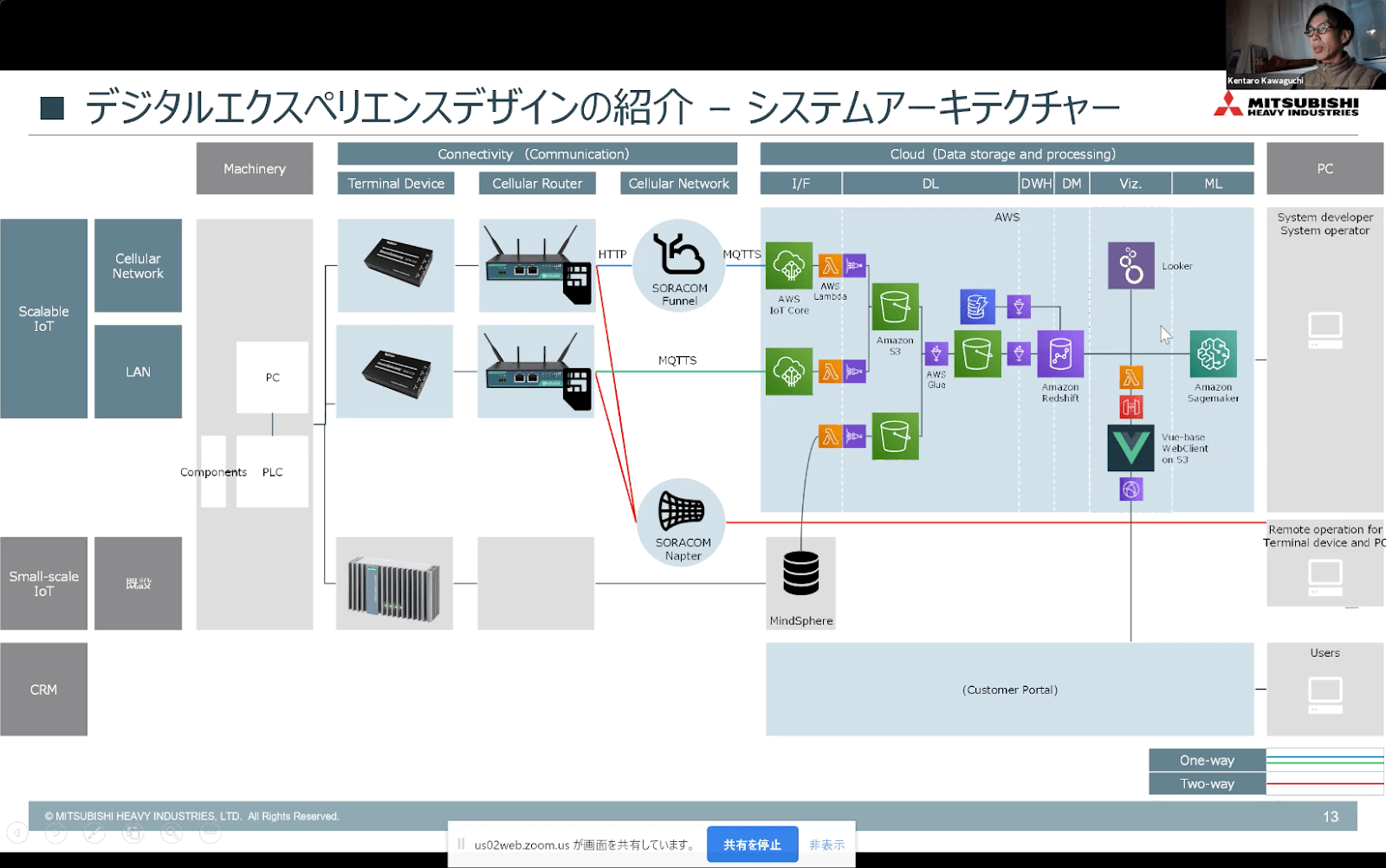Viewport: 1386px width, 868px height.
Task: Click the Scalable IoT box
Action: pos(43,319)
